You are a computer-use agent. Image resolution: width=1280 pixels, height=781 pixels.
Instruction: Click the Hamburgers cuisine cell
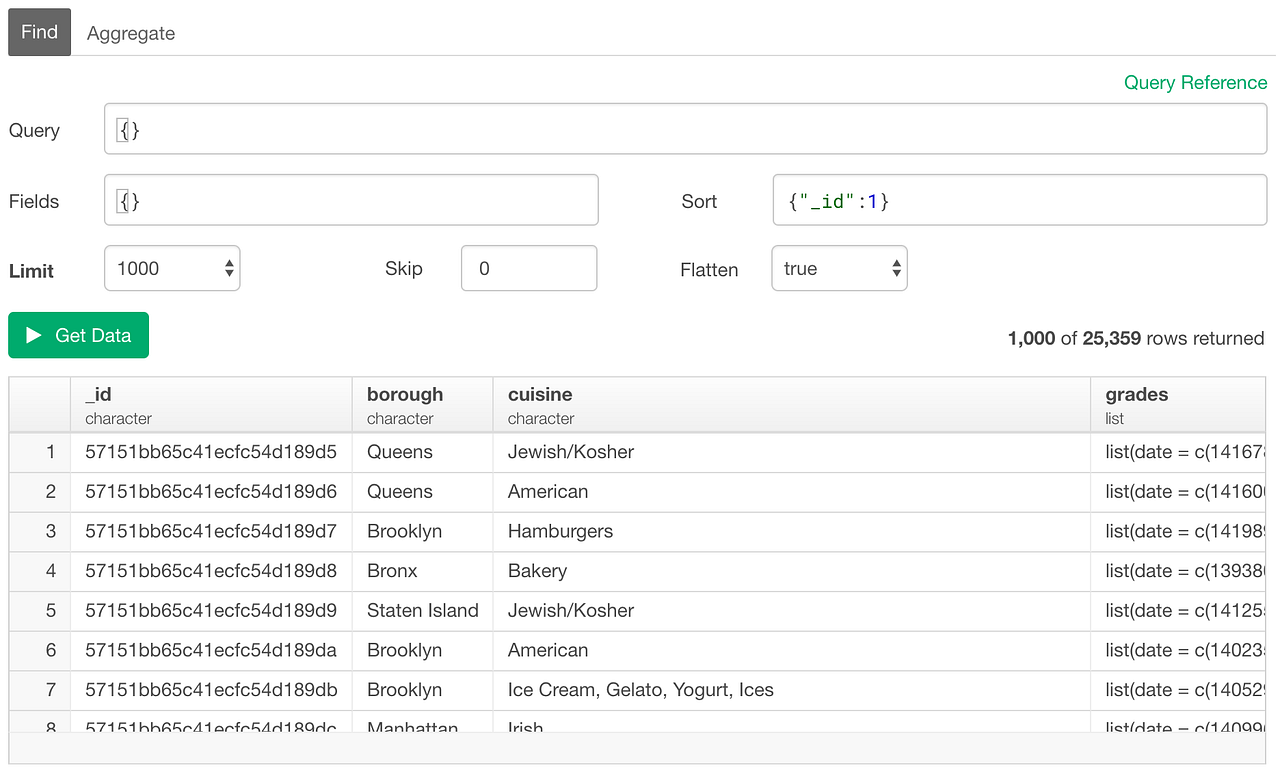[560, 531]
